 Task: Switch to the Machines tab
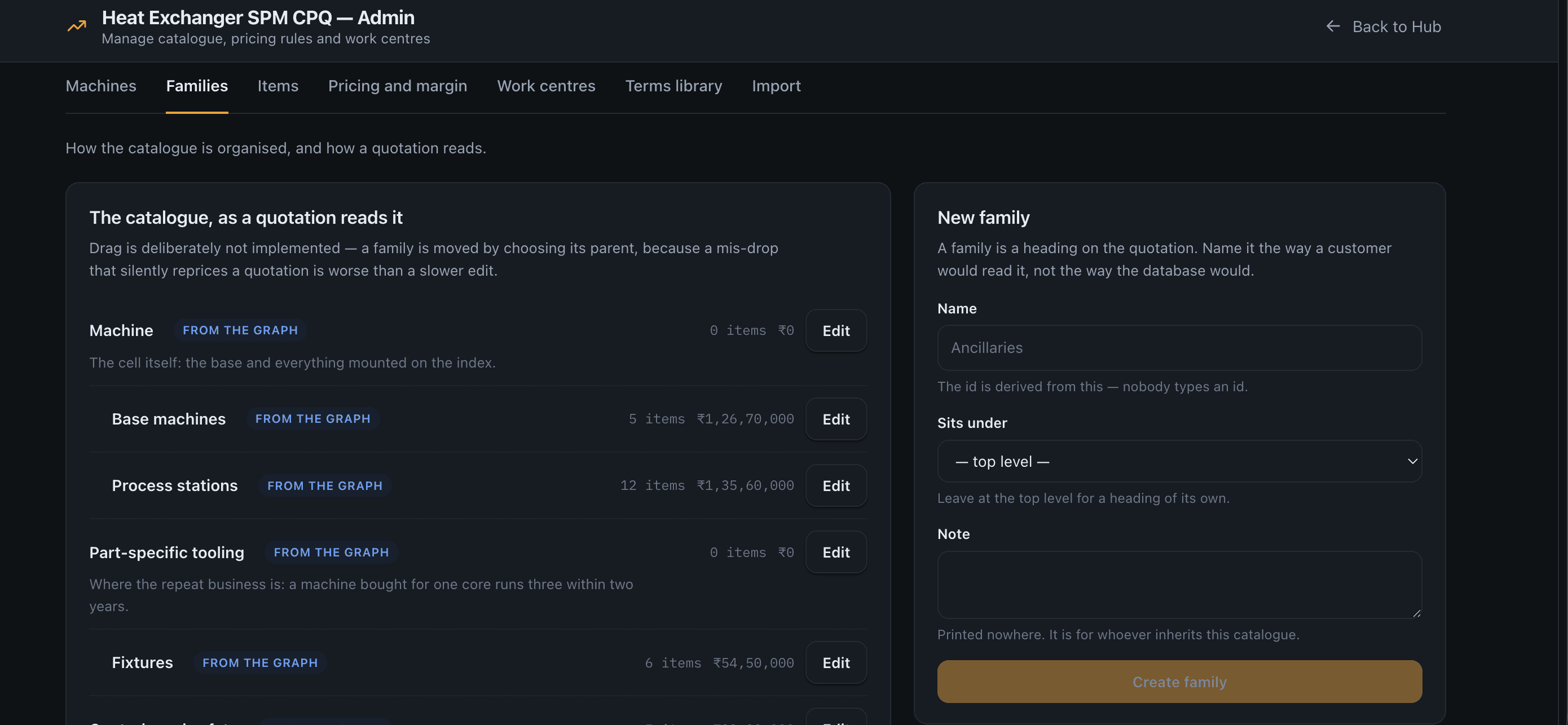[x=101, y=86]
